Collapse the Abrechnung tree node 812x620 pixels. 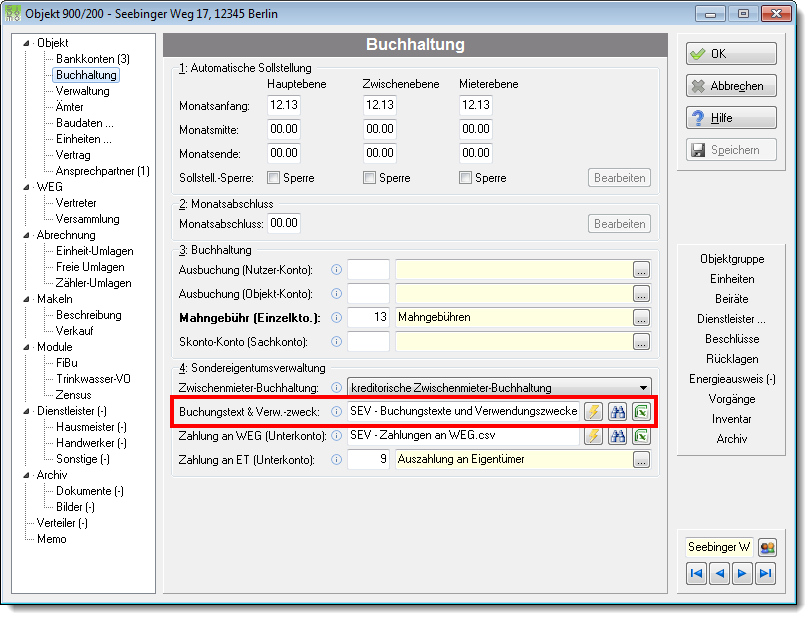pos(26,235)
